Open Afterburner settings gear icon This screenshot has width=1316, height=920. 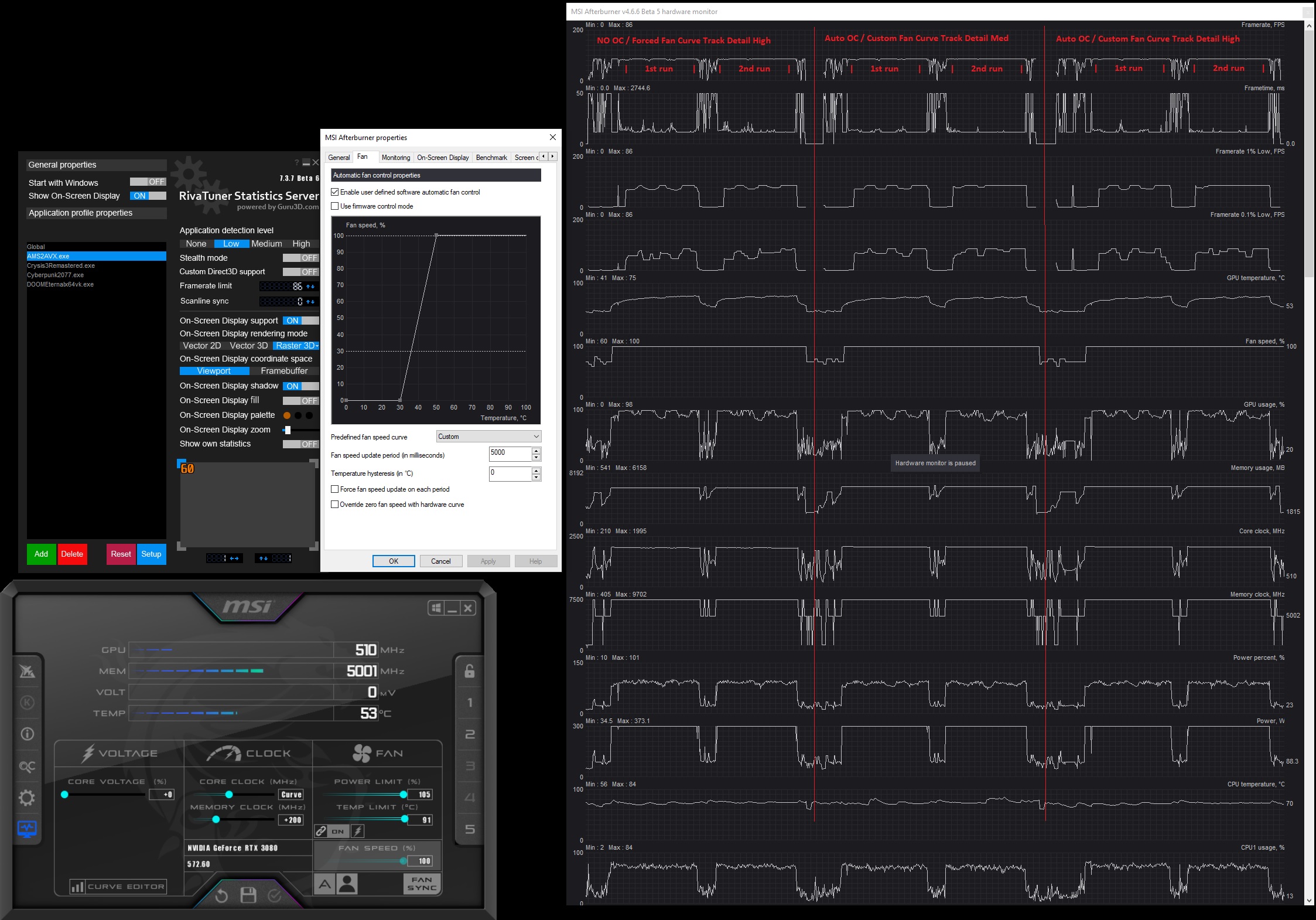tap(27, 798)
